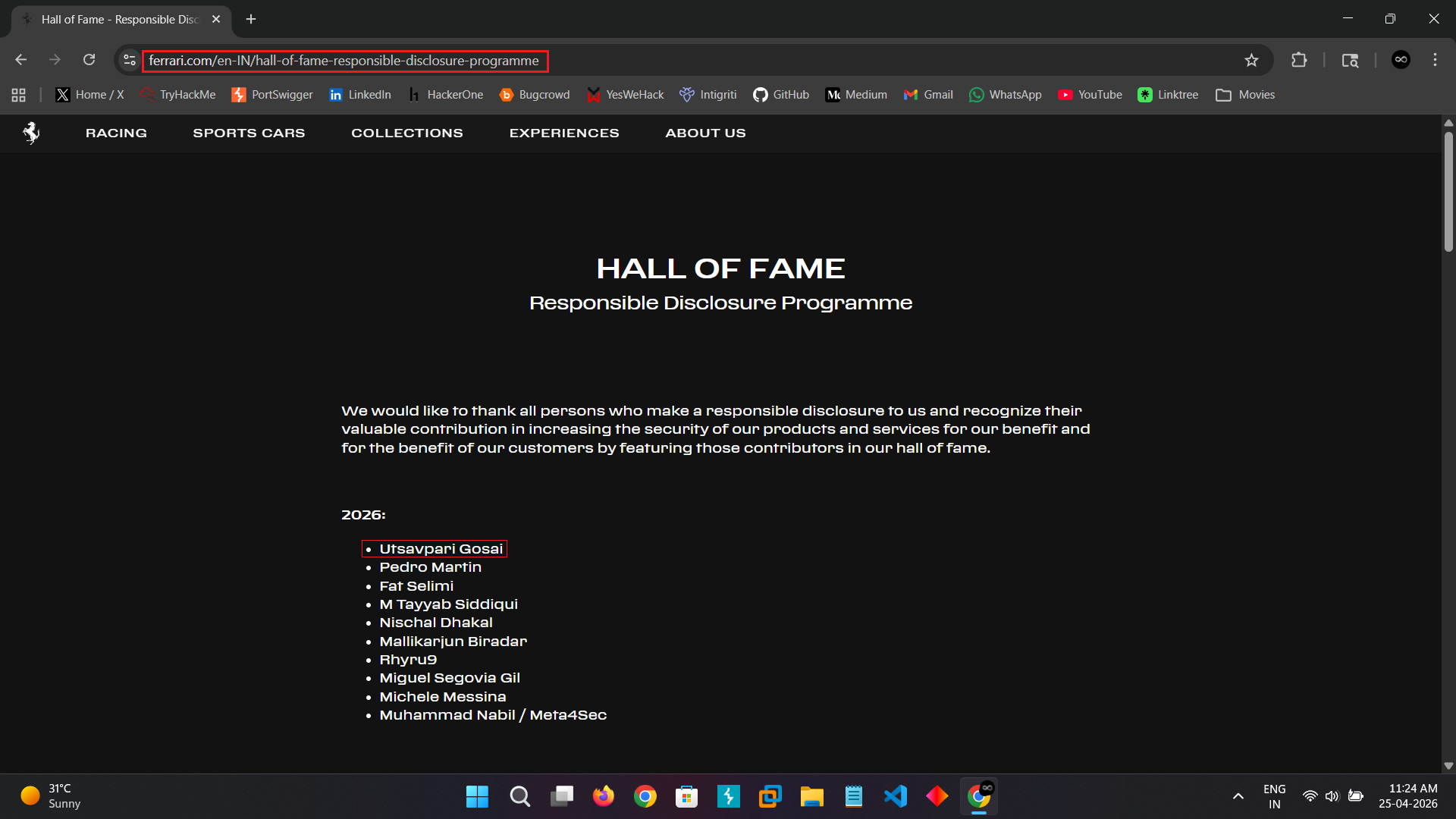Bookmark this page with star icon
1456x819 pixels.
tap(1251, 60)
